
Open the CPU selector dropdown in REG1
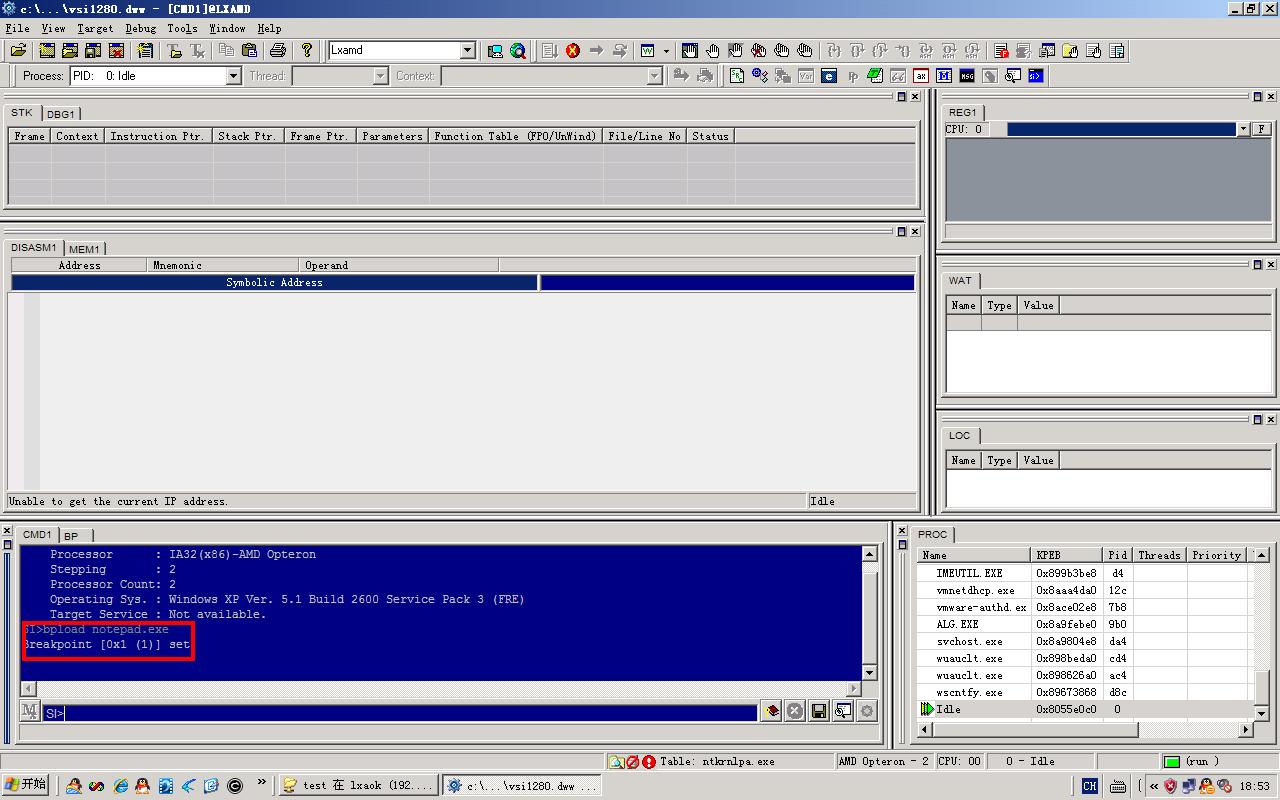[x=1243, y=129]
